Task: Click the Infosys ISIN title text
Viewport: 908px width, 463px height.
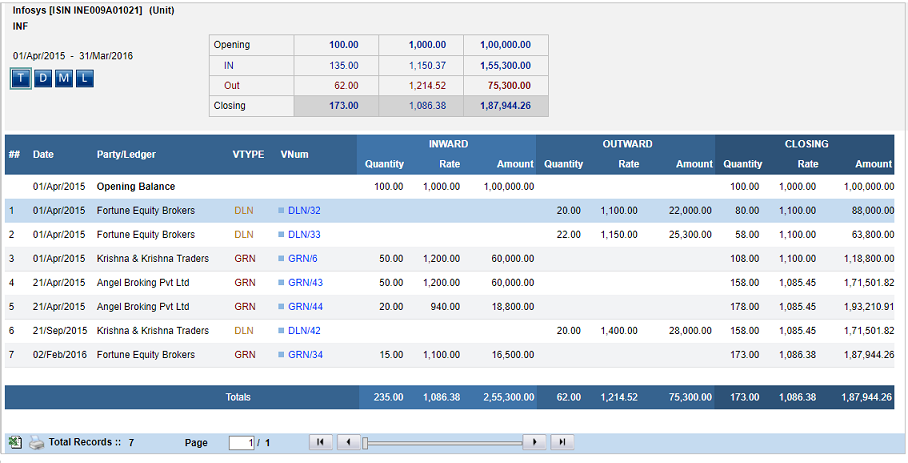Action: (x=94, y=10)
